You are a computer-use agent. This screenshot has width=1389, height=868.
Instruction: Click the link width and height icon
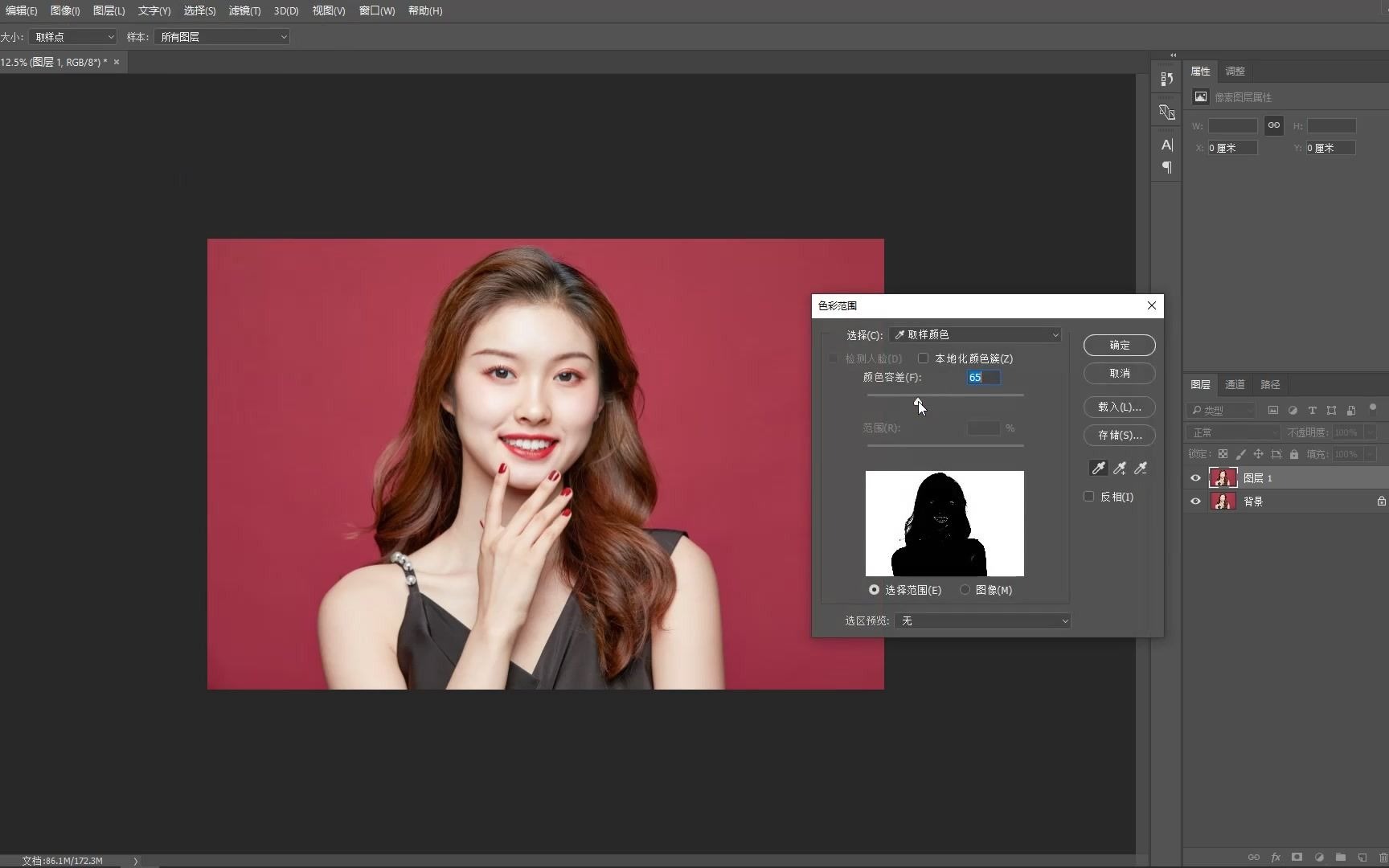point(1274,125)
